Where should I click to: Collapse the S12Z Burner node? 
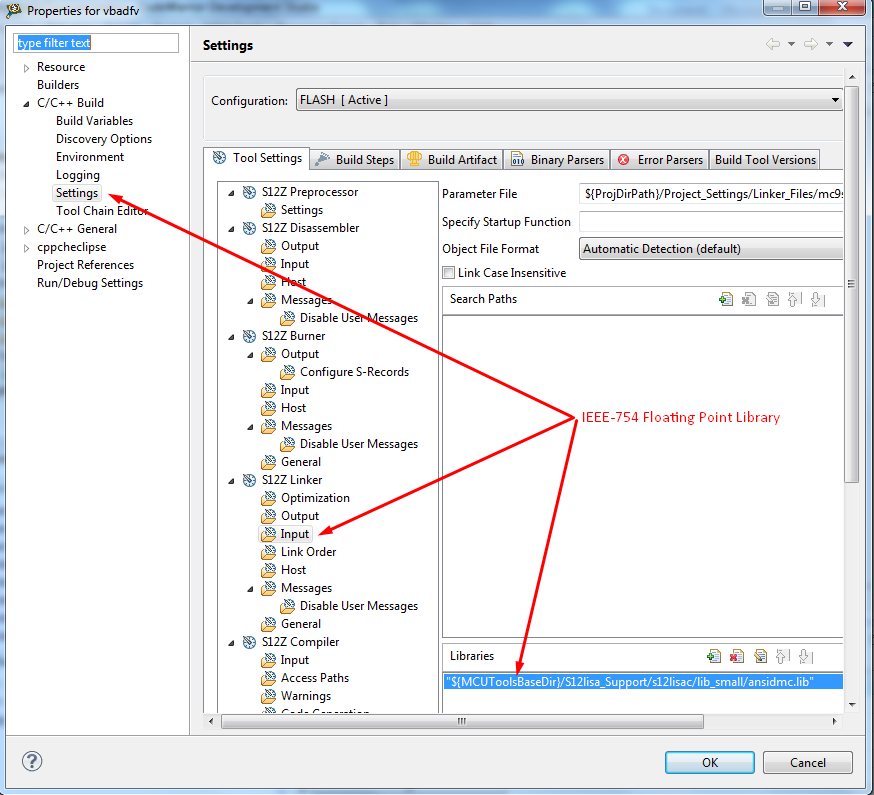[231, 337]
